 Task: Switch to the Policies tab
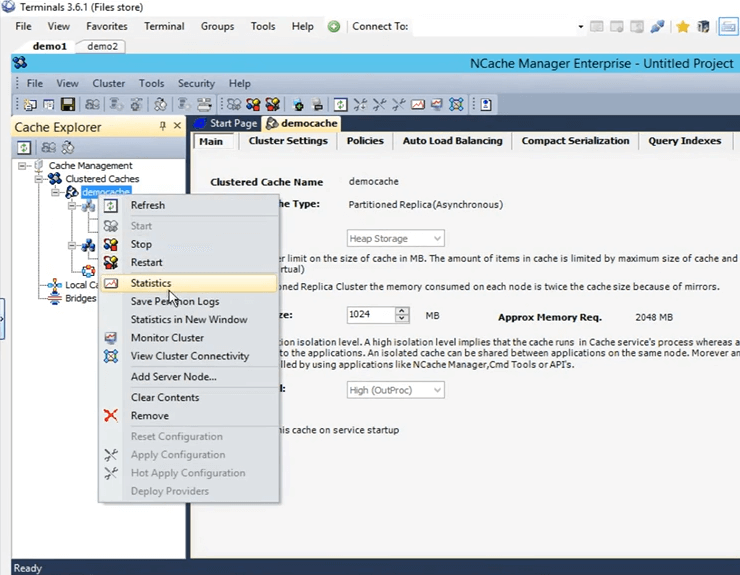click(x=365, y=141)
